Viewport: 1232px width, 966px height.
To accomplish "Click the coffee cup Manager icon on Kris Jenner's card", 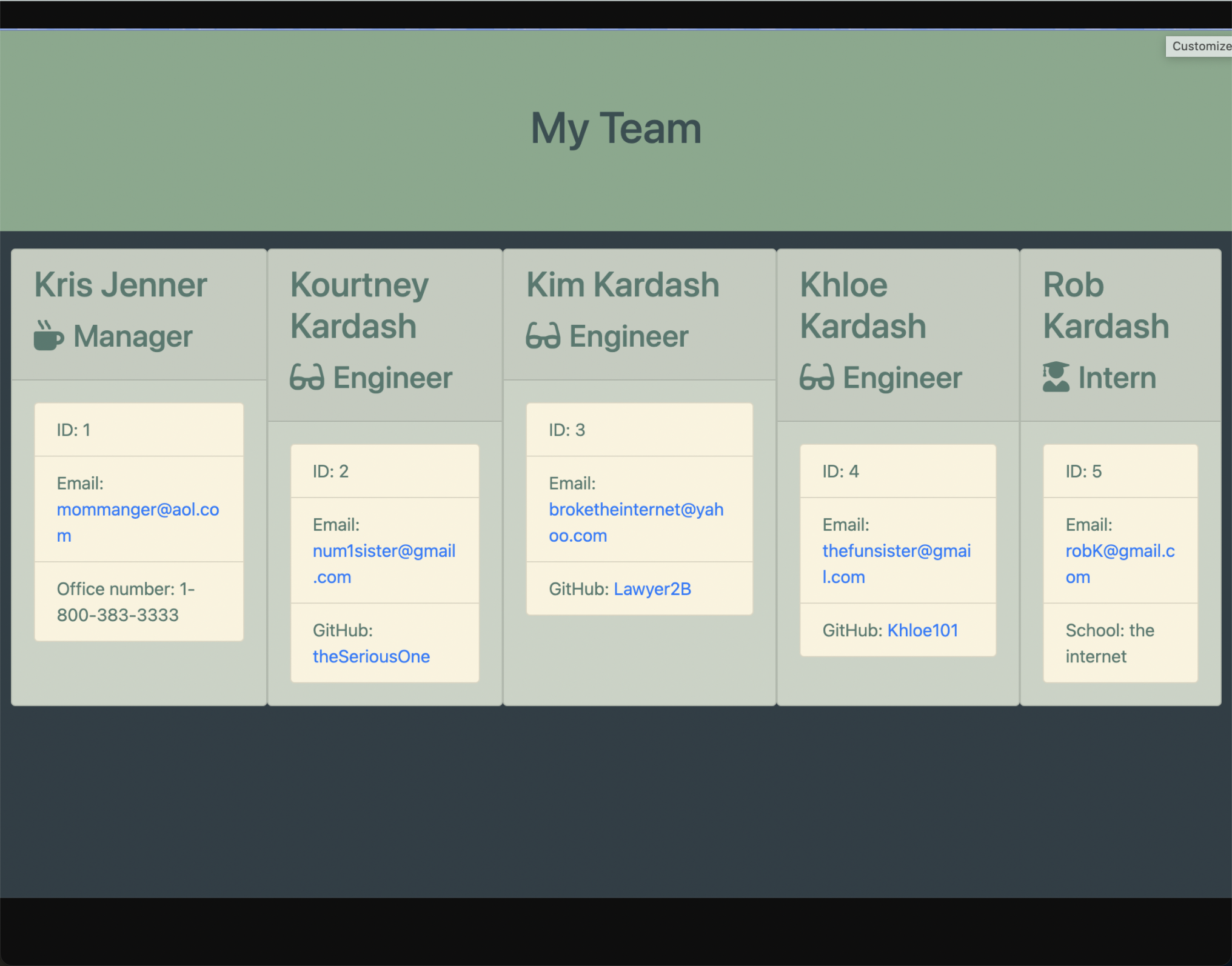I will pos(49,336).
